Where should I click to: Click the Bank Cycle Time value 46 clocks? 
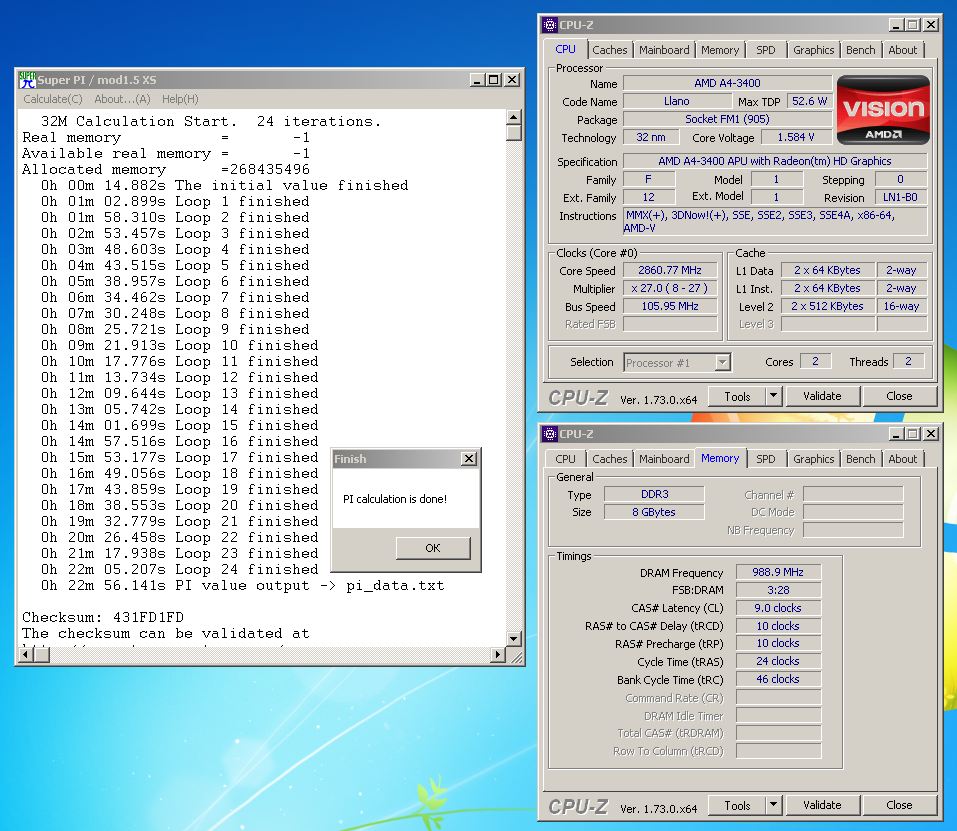778,679
